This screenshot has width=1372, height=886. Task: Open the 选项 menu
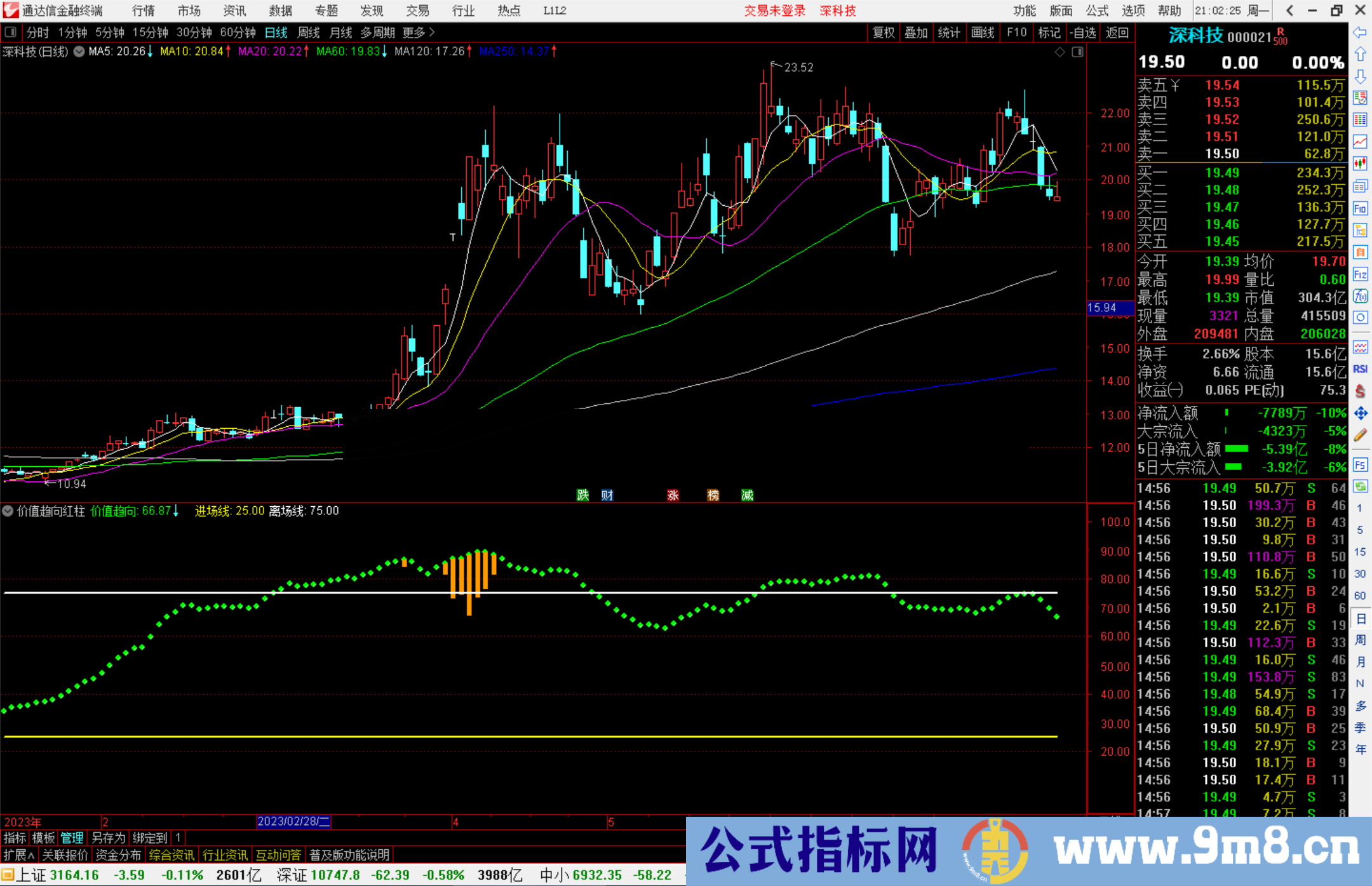coord(1133,11)
